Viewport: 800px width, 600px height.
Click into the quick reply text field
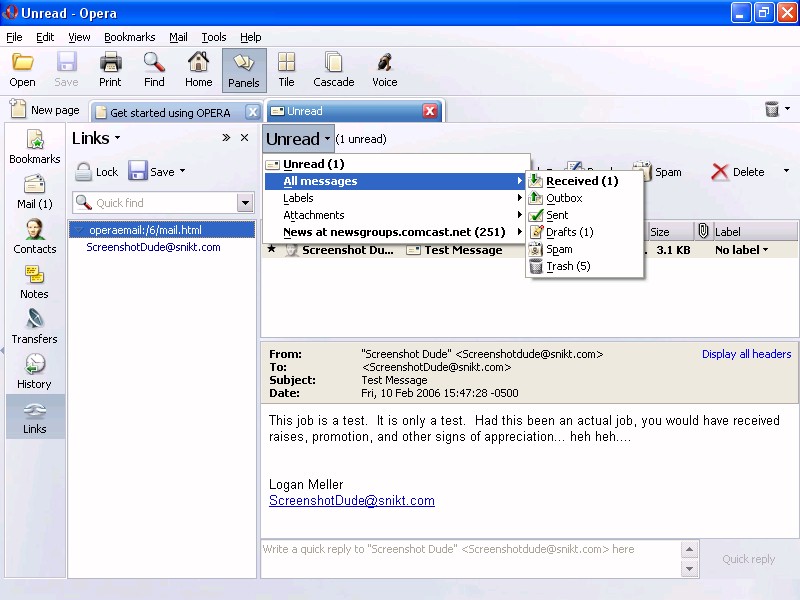(470, 558)
